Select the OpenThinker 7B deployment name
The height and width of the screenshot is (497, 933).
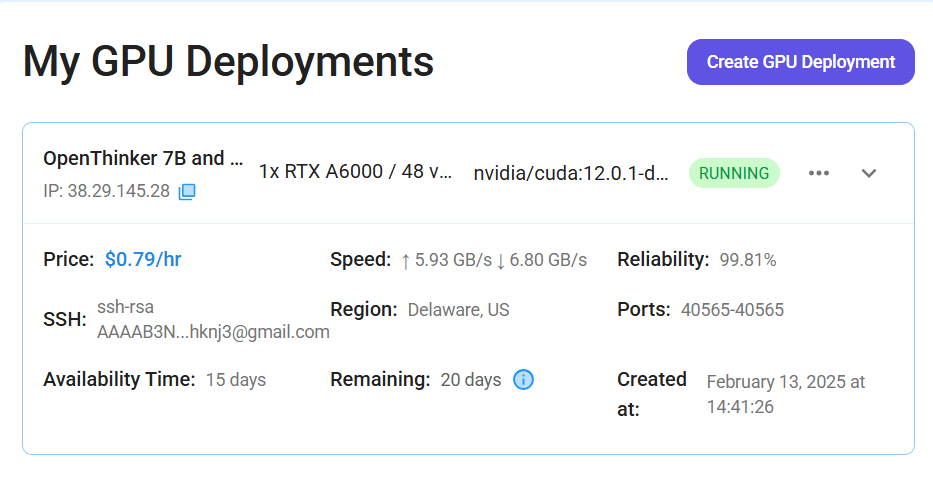(143, 158)
